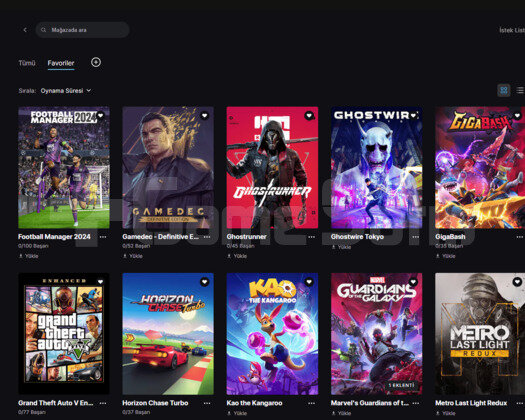Open Ghostwire Tokyo cover art

(x=377, y=167)
